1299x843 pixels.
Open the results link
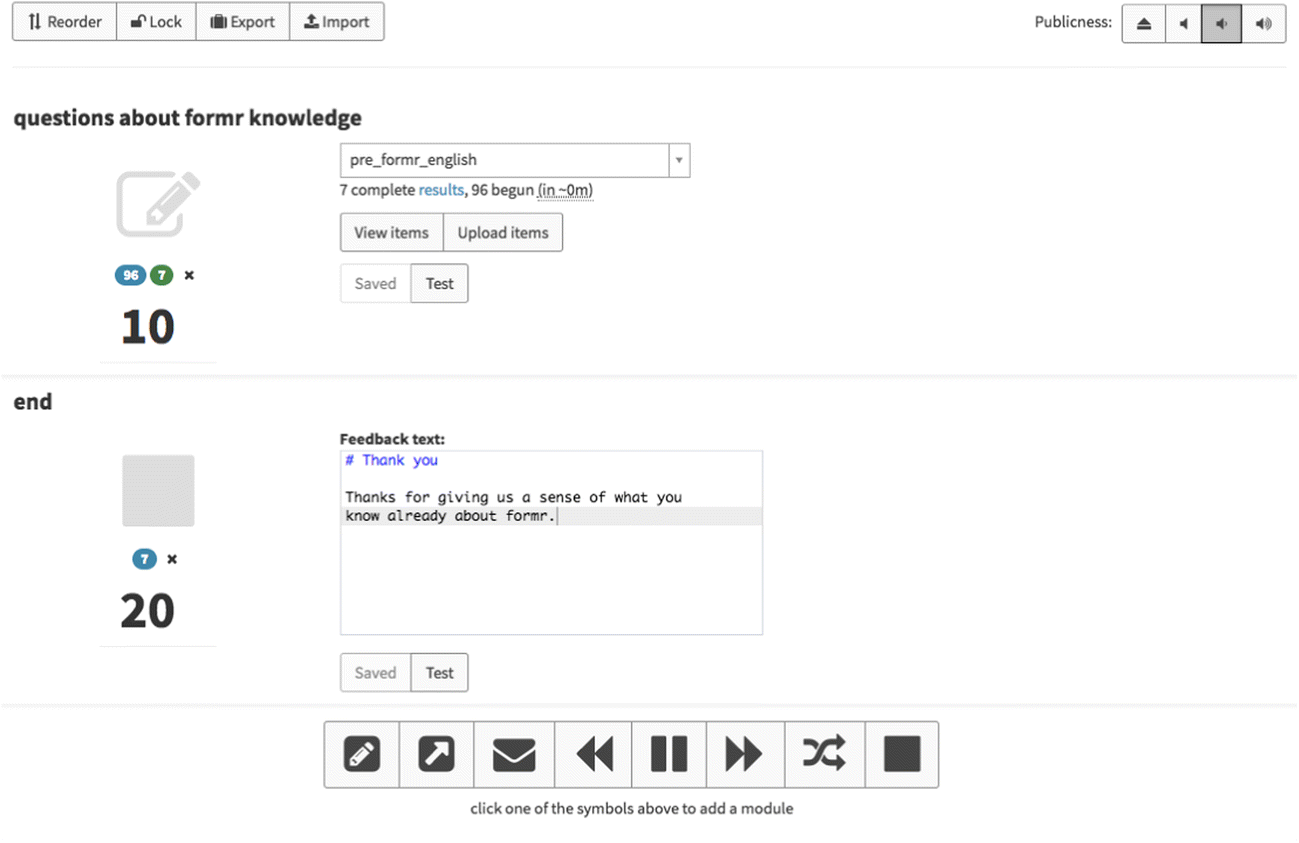click(x=441, y=190)
